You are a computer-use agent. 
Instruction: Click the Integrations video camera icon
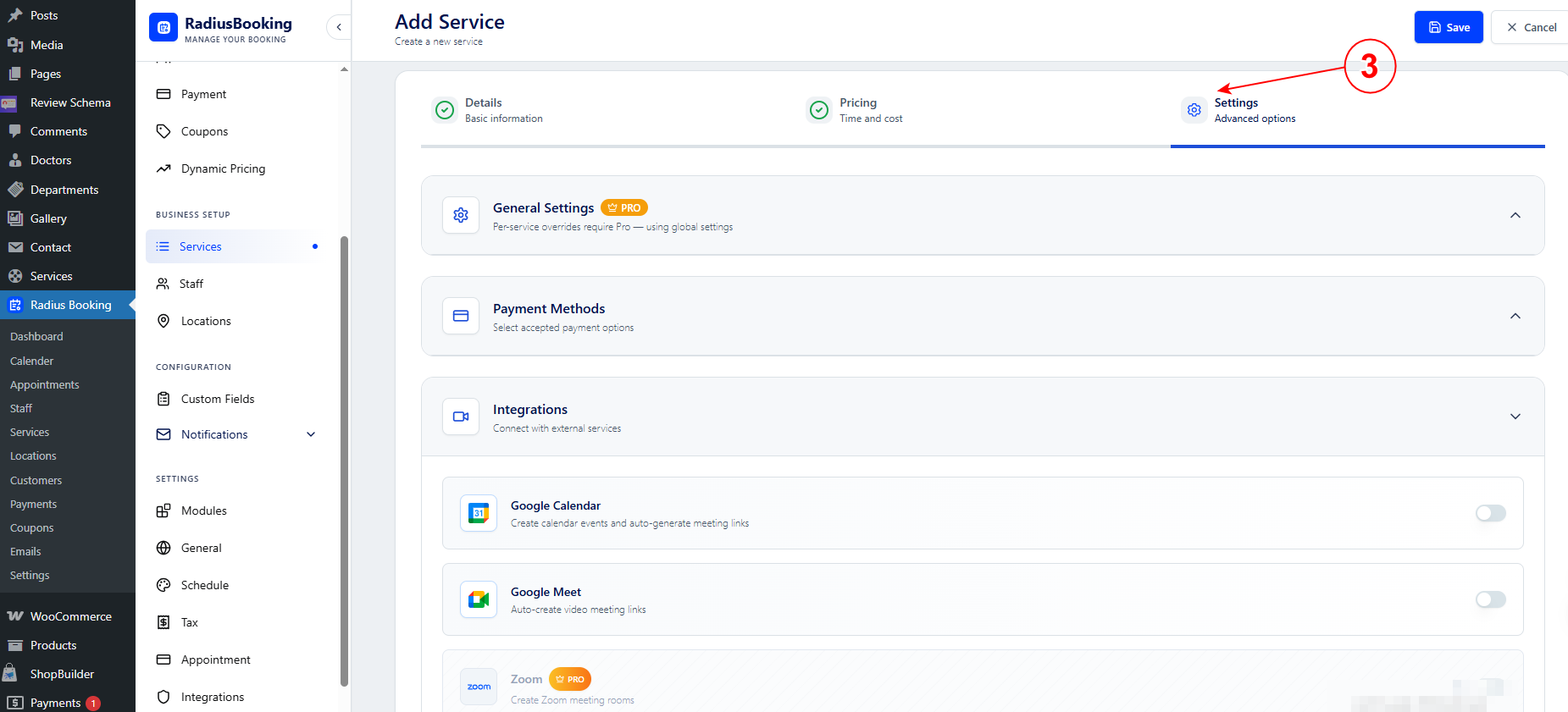(x=461, y=417)
